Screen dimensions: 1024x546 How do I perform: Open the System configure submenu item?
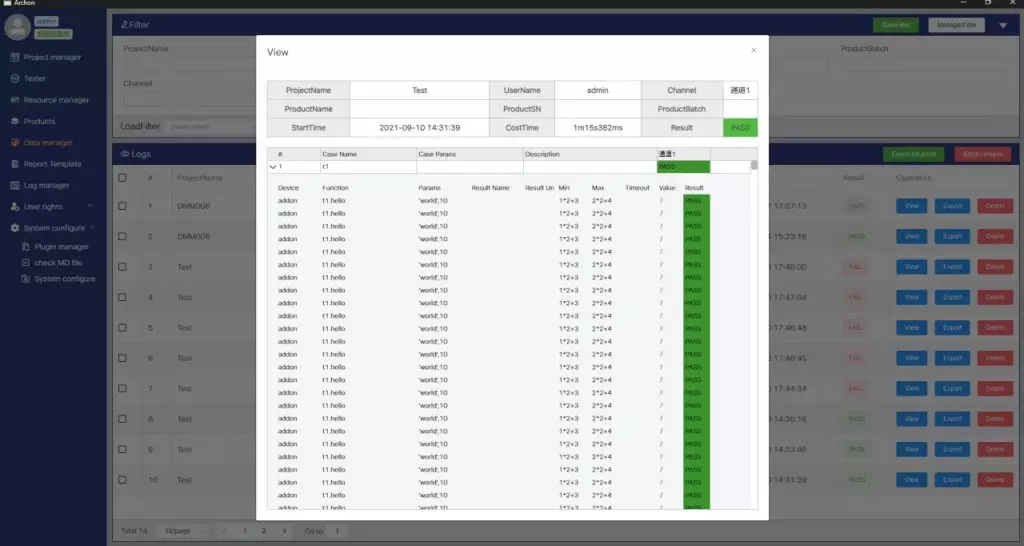(64, 279)
